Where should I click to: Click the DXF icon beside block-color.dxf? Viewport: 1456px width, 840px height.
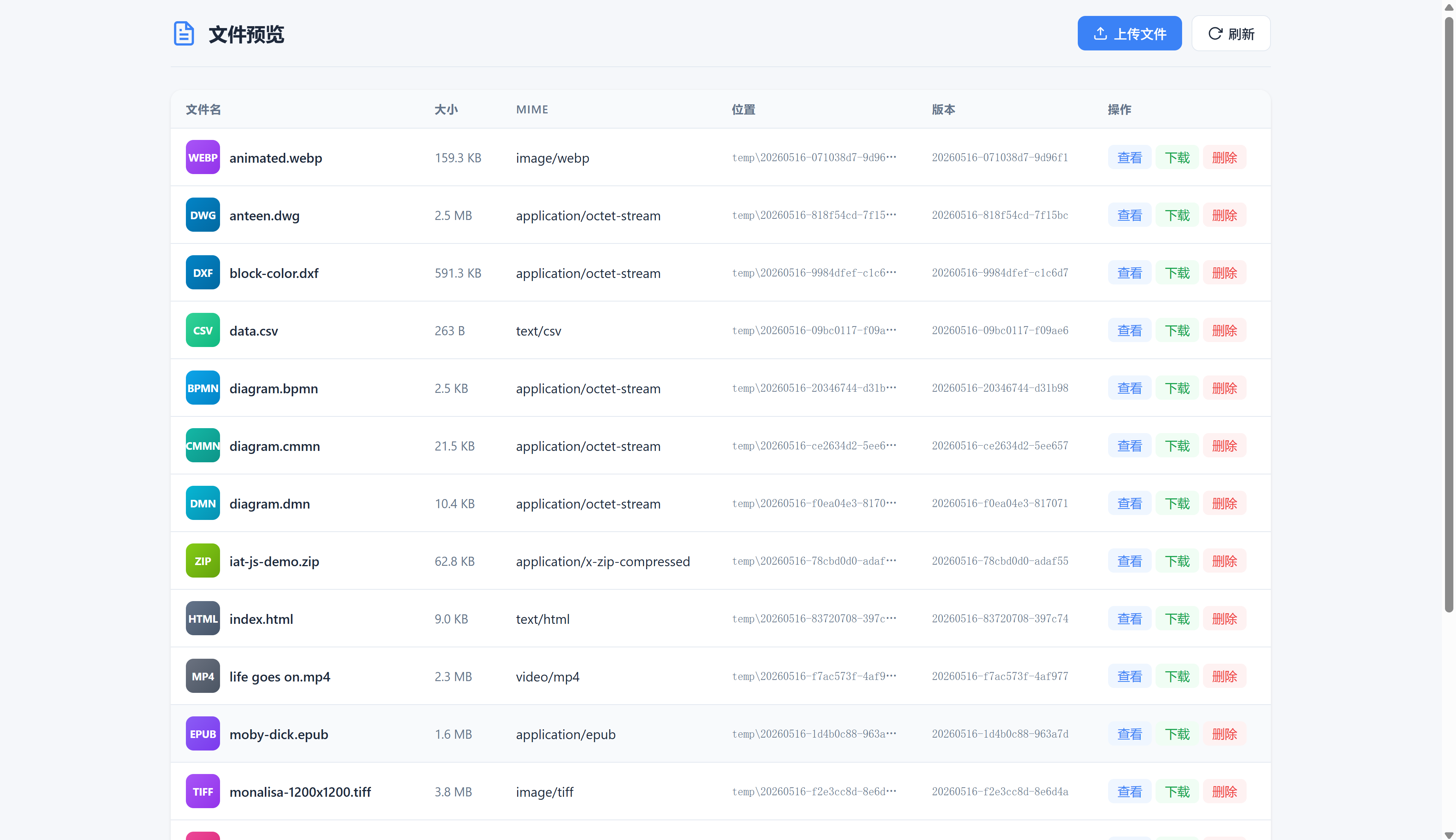click(203, 272)
